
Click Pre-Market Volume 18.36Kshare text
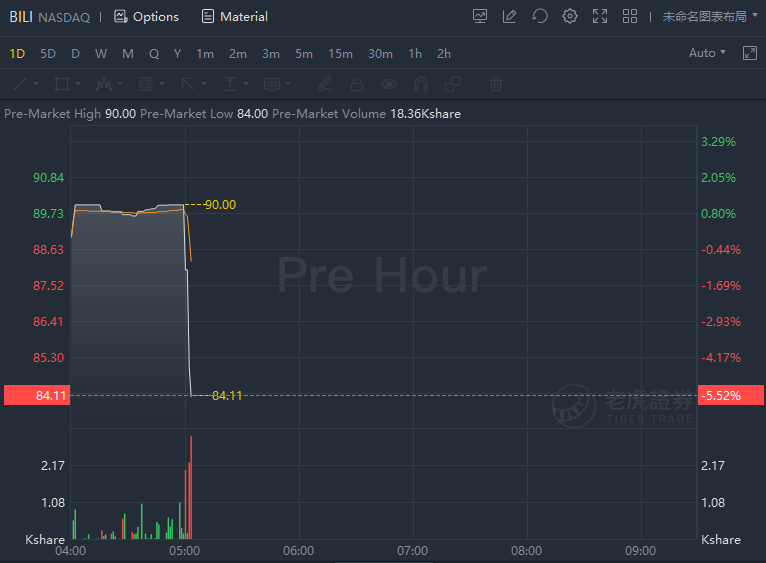point(366,114)
